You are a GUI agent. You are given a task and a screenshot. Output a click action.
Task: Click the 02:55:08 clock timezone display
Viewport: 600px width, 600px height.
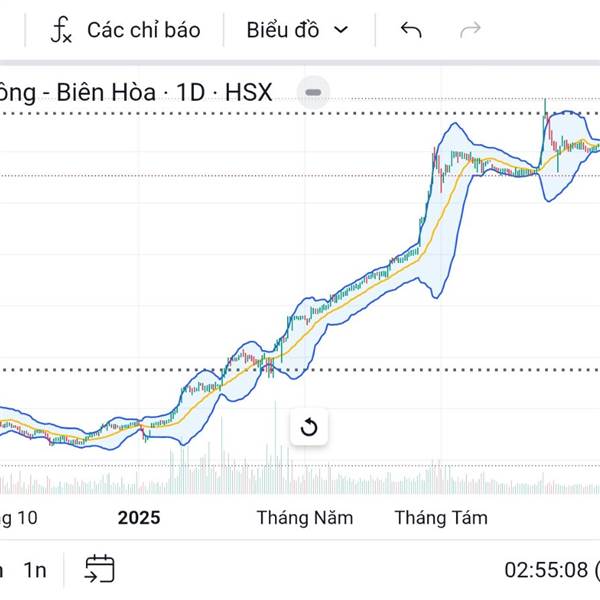pyautogui.click(x=545, y=570)
